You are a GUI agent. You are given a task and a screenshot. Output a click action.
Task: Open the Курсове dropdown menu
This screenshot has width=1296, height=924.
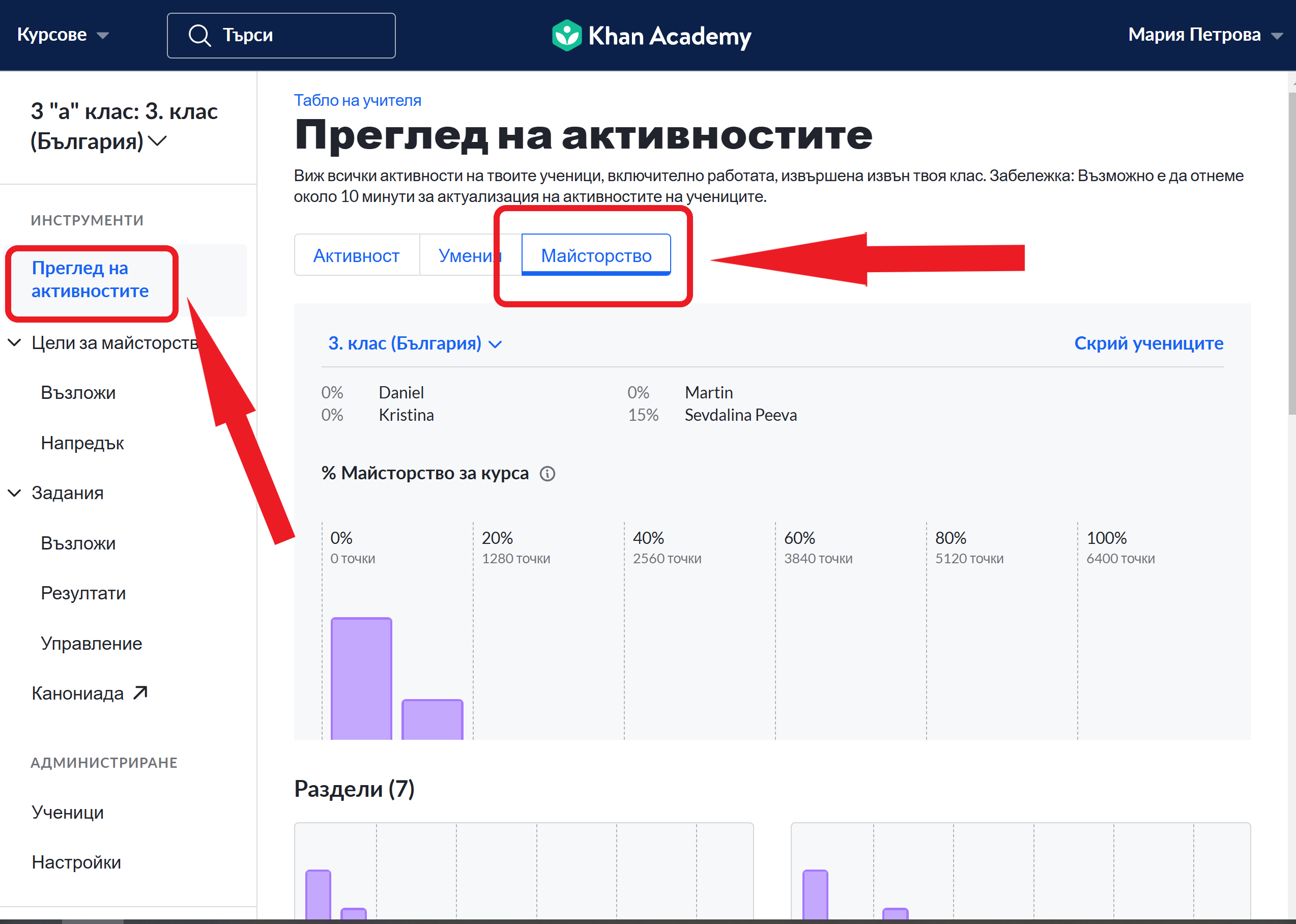[63, 35]
